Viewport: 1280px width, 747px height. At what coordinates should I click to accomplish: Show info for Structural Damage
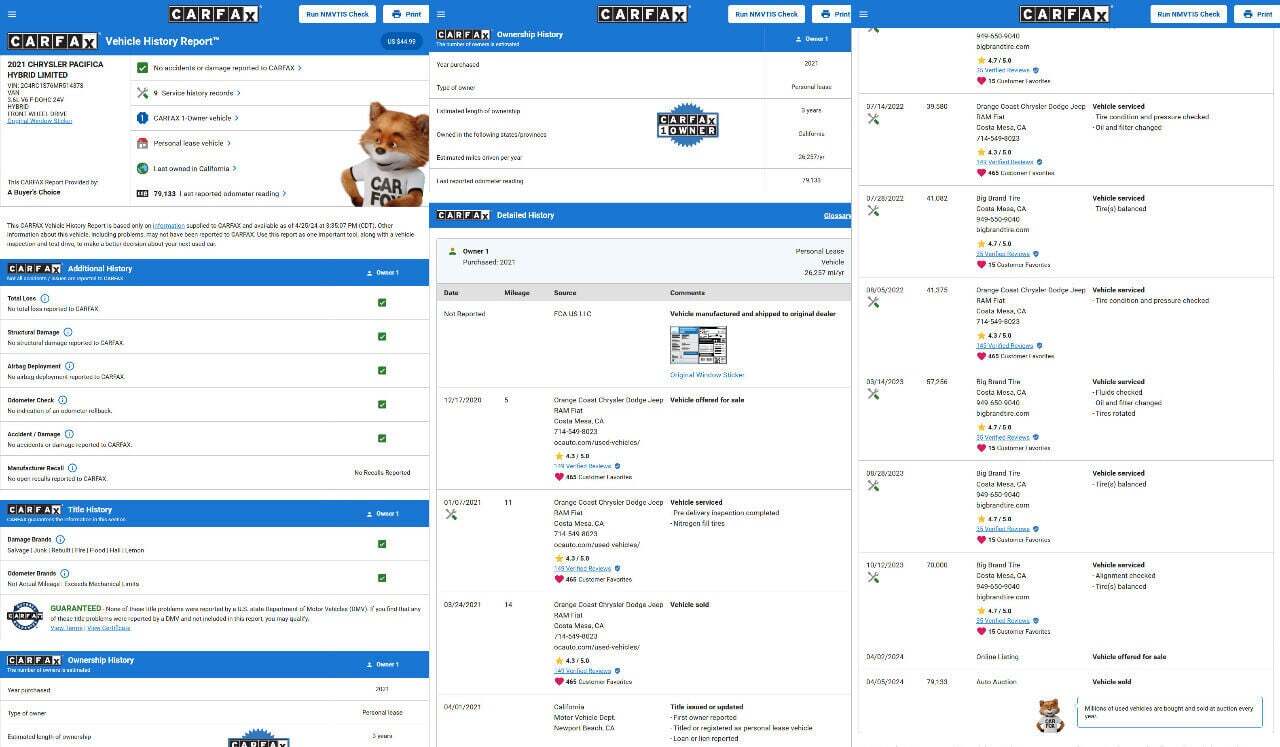click(x=68, y=332)
